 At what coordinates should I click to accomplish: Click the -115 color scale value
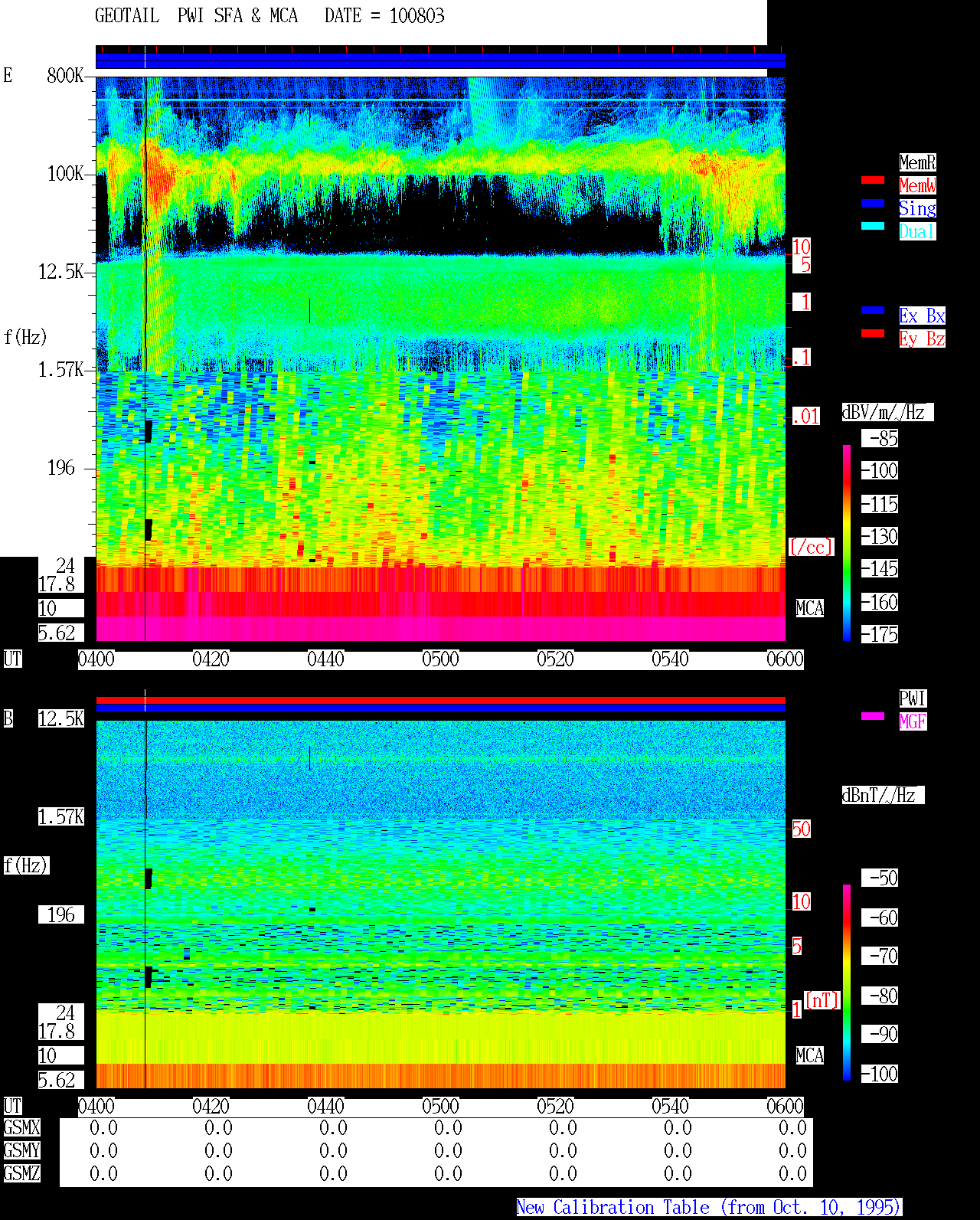(x=880, y=504)
